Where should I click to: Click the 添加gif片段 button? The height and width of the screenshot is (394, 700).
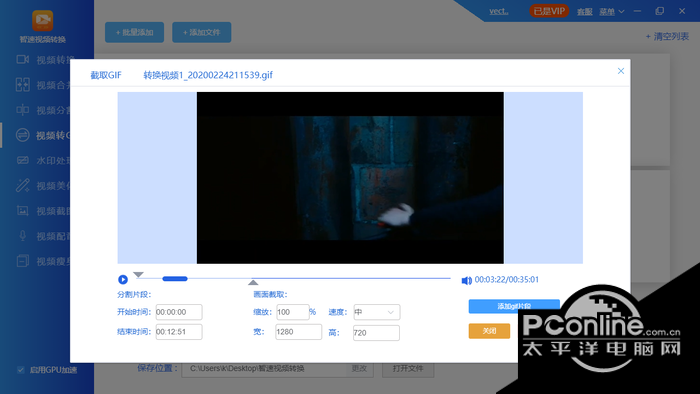tap(514, 306)
